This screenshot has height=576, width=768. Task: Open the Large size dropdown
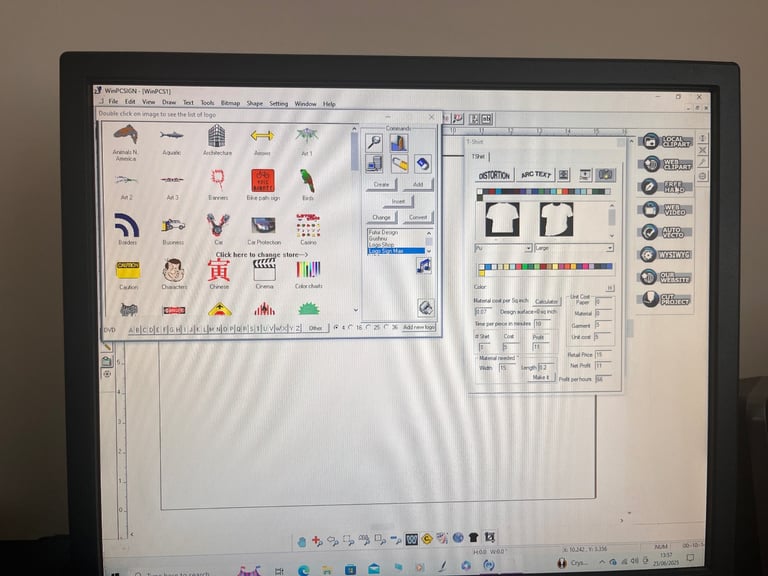[574, 248]
